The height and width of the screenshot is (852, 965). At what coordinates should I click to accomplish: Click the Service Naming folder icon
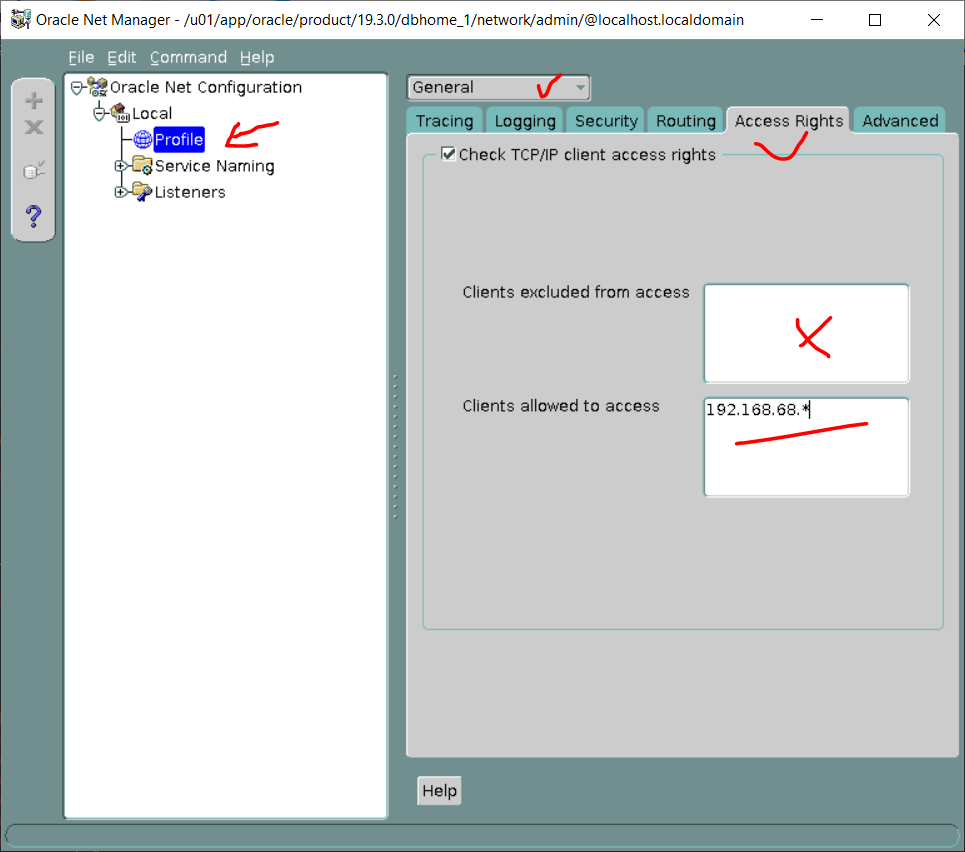[x=141, y=166]
